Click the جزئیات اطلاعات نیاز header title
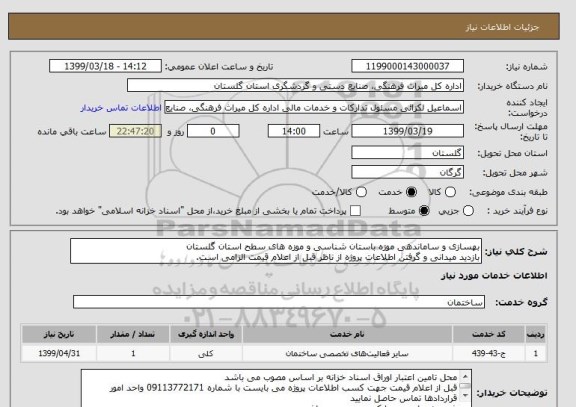Image resolution: width=576 pixels, height=407 pixels. (x=502, y=27)
